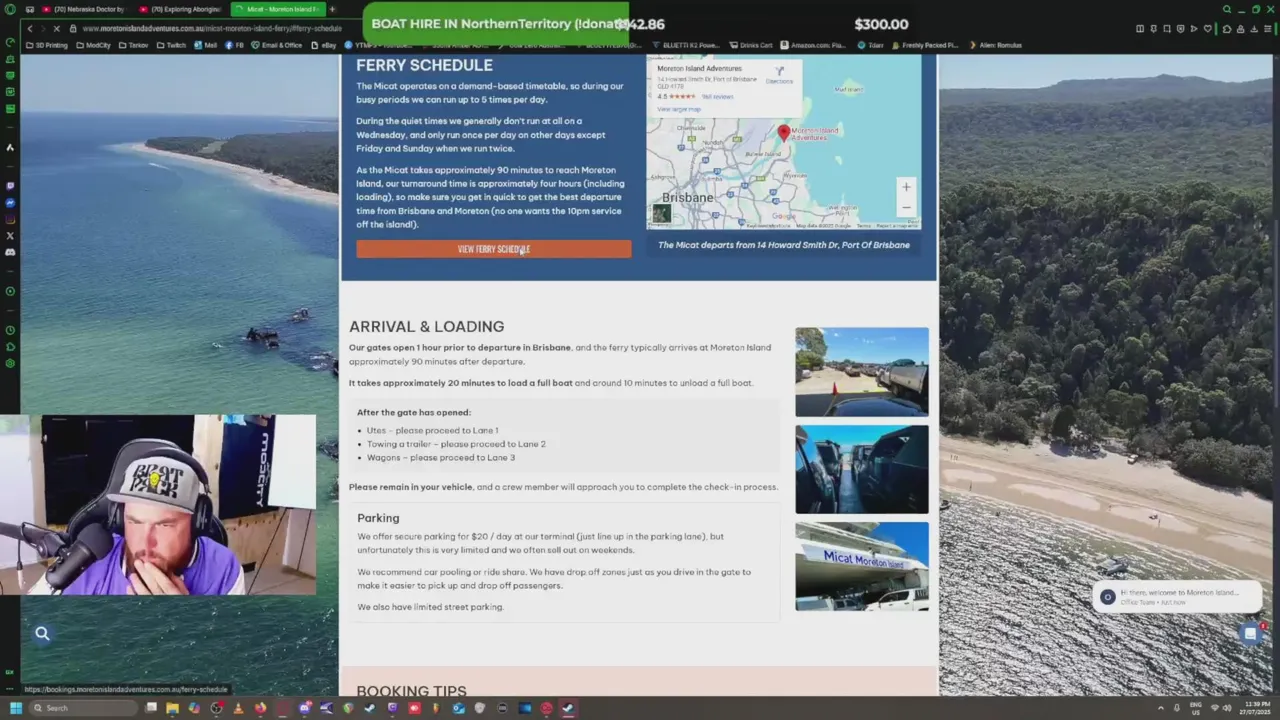Select the Micat - Moreton Island tab

click(278, 9)
